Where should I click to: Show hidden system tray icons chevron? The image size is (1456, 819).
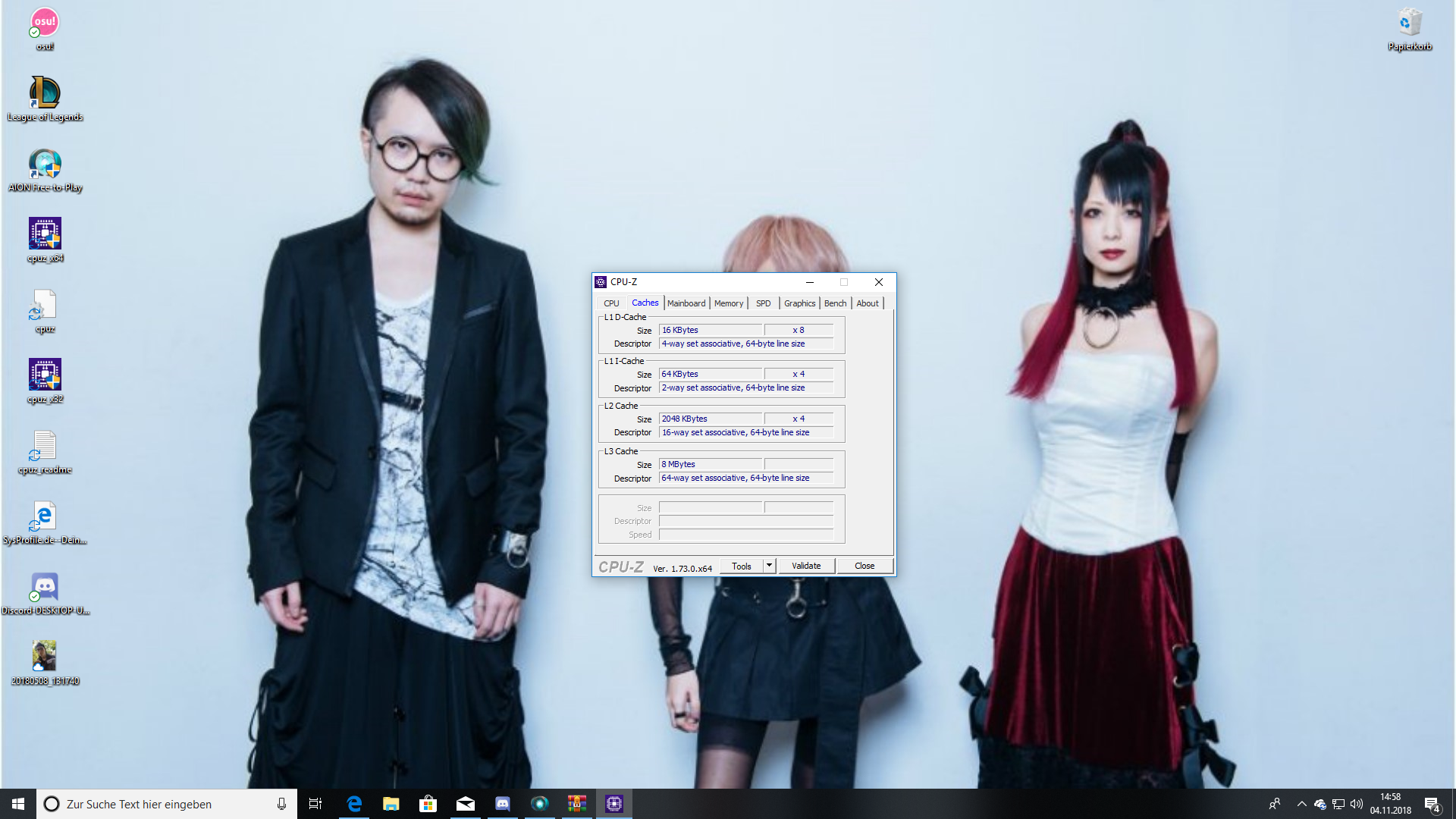coord(1301,804)
